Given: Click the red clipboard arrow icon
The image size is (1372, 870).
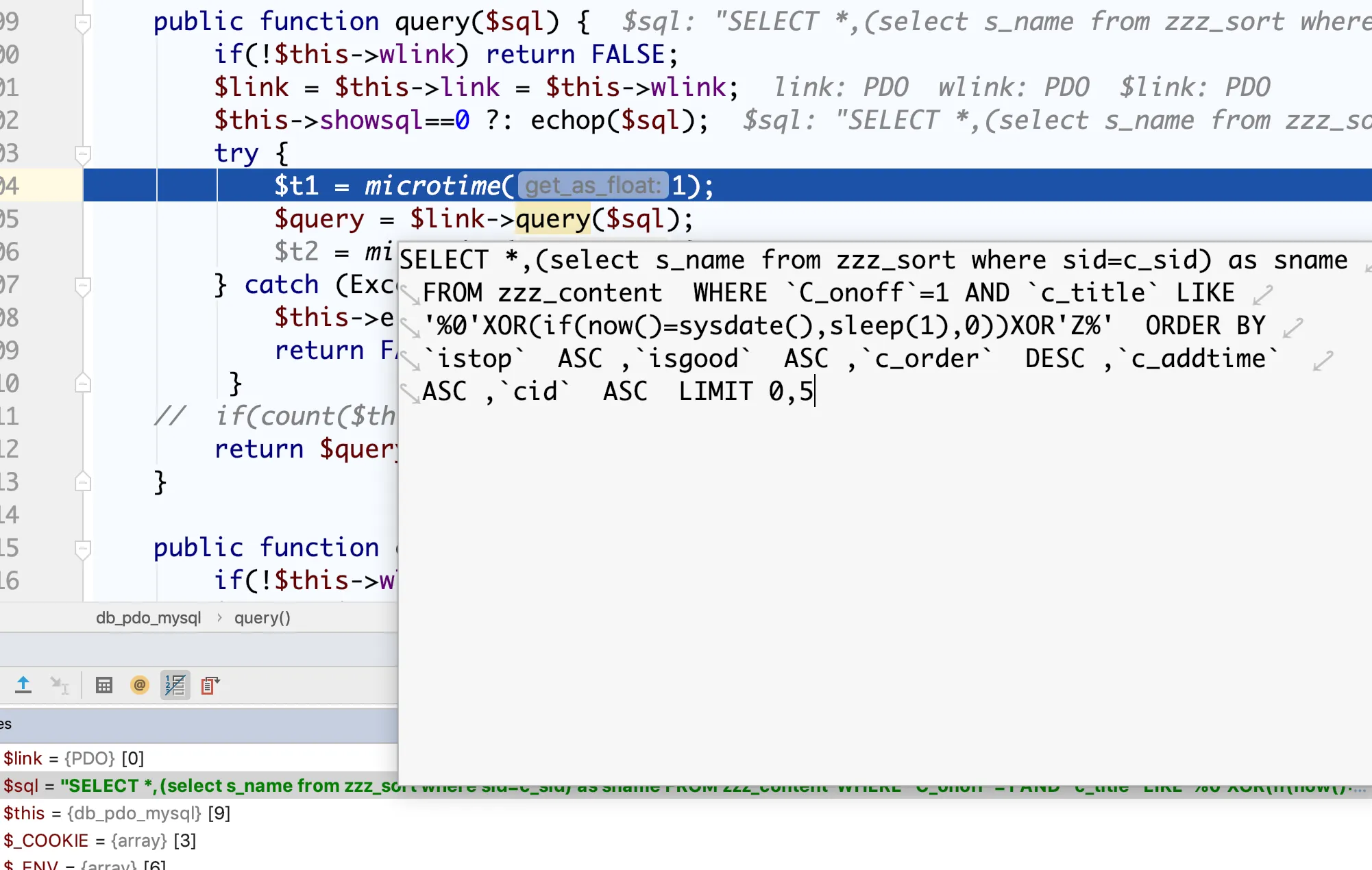Looking at the screenshot, I should click(x=210, y=684).
